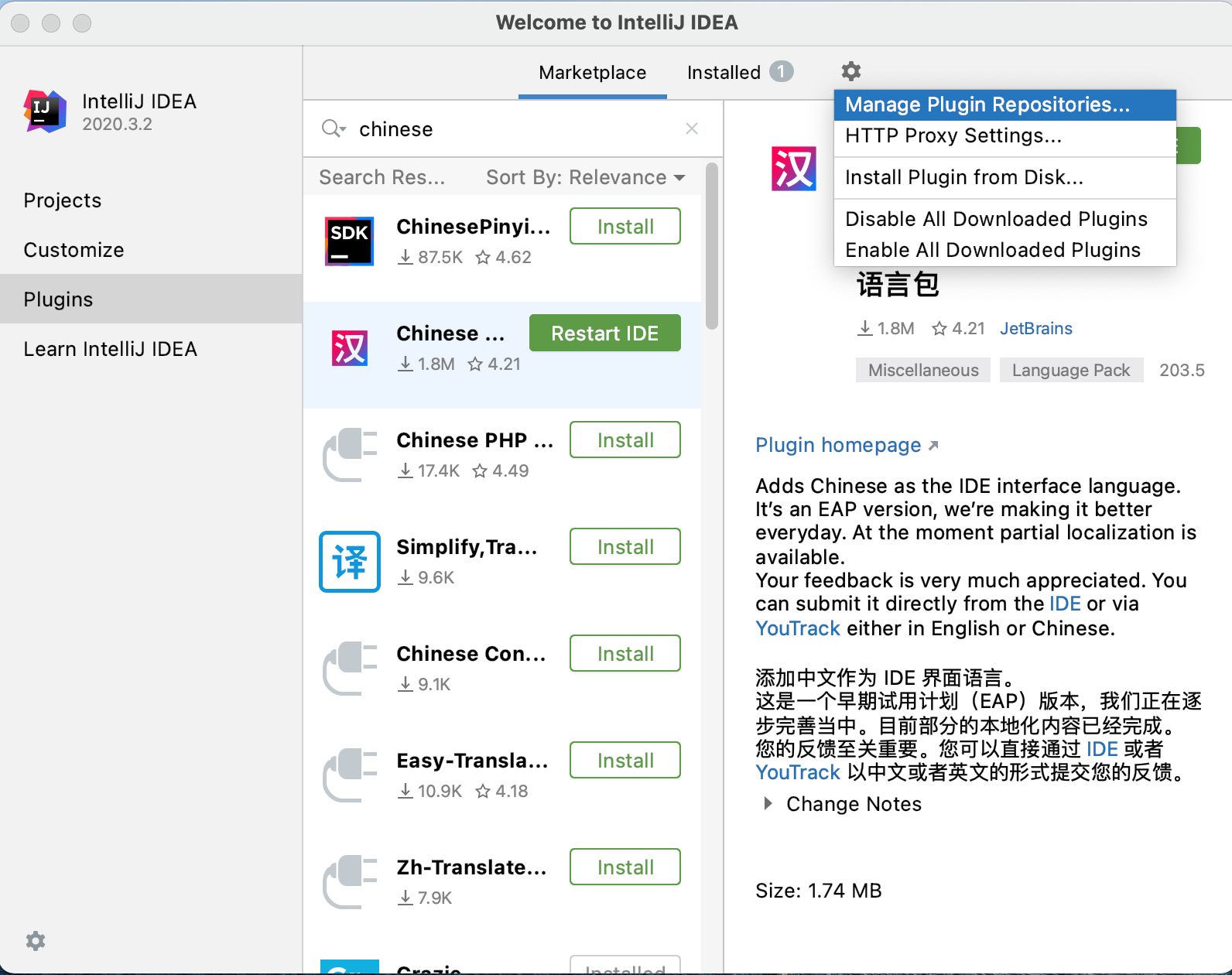This screenshot has height=975, width=1232.
Task: Select Disable All Downloaded Plugins
Action: coord(1005,219)
